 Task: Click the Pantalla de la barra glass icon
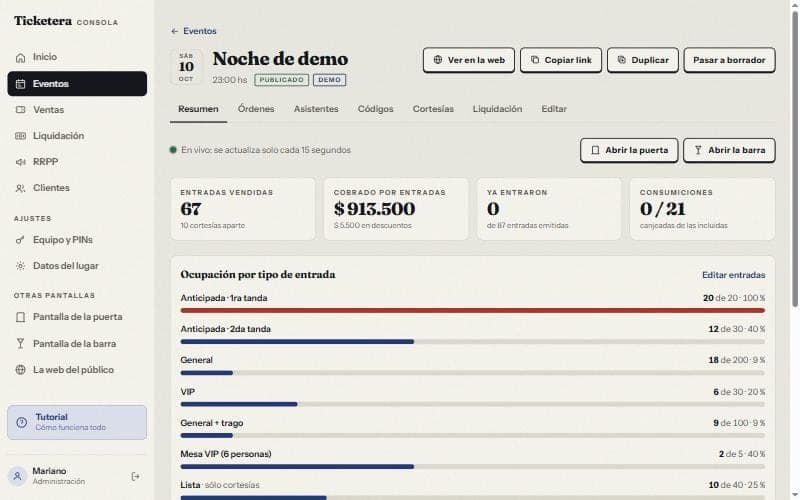coord(20,344)
